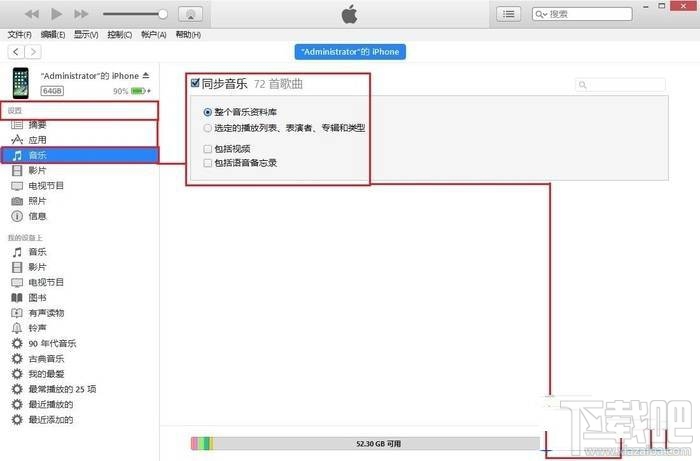Maximize the iTunes window
Screen dimensions: 700x461
(x=662, y=6)
